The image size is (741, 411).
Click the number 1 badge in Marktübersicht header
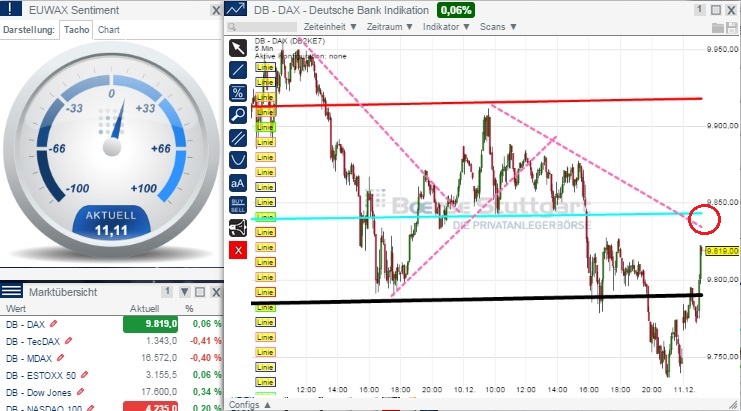[x=167, y=291]
